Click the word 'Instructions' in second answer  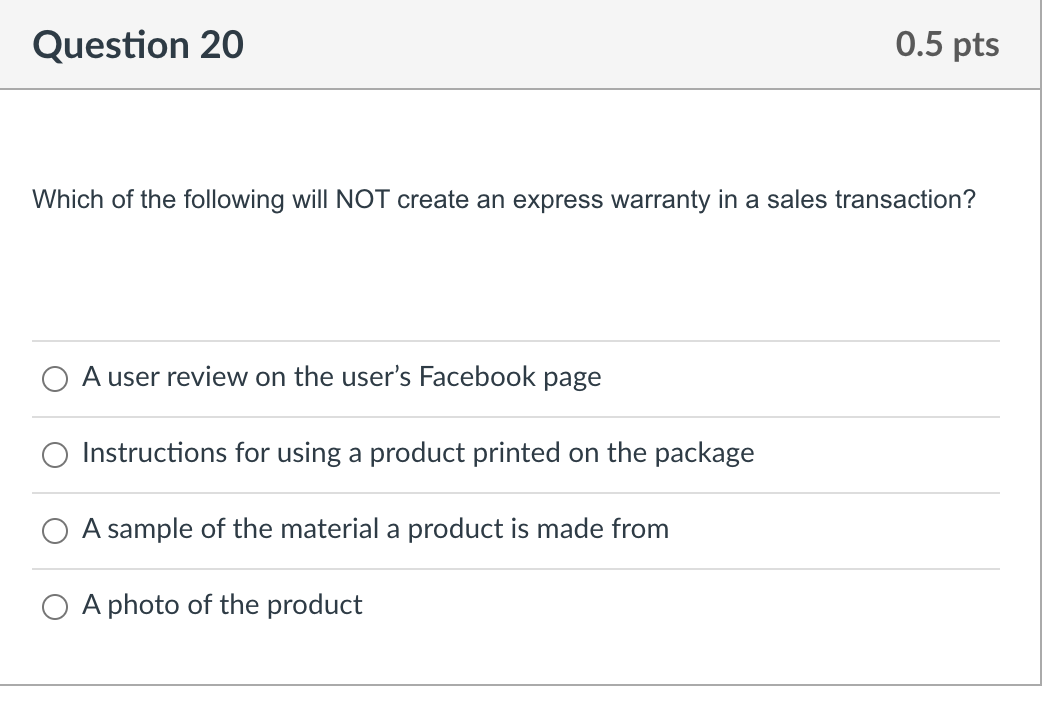(x=154, y=453)
